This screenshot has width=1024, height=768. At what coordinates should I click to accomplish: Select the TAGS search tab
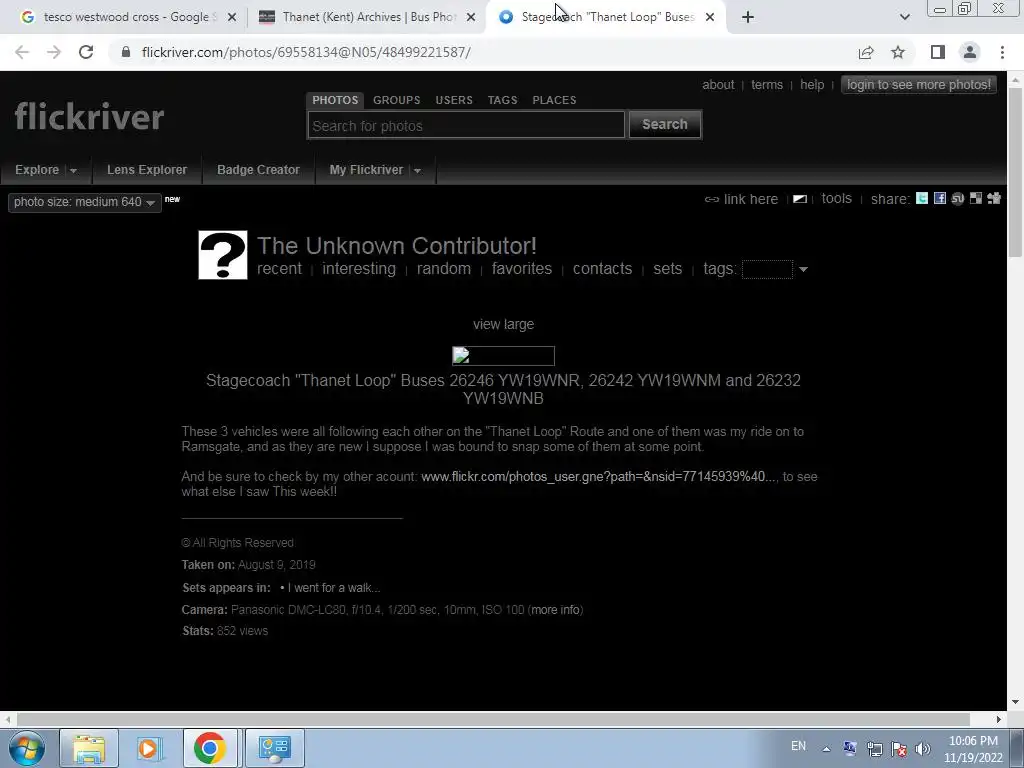(x=502, y=100)
